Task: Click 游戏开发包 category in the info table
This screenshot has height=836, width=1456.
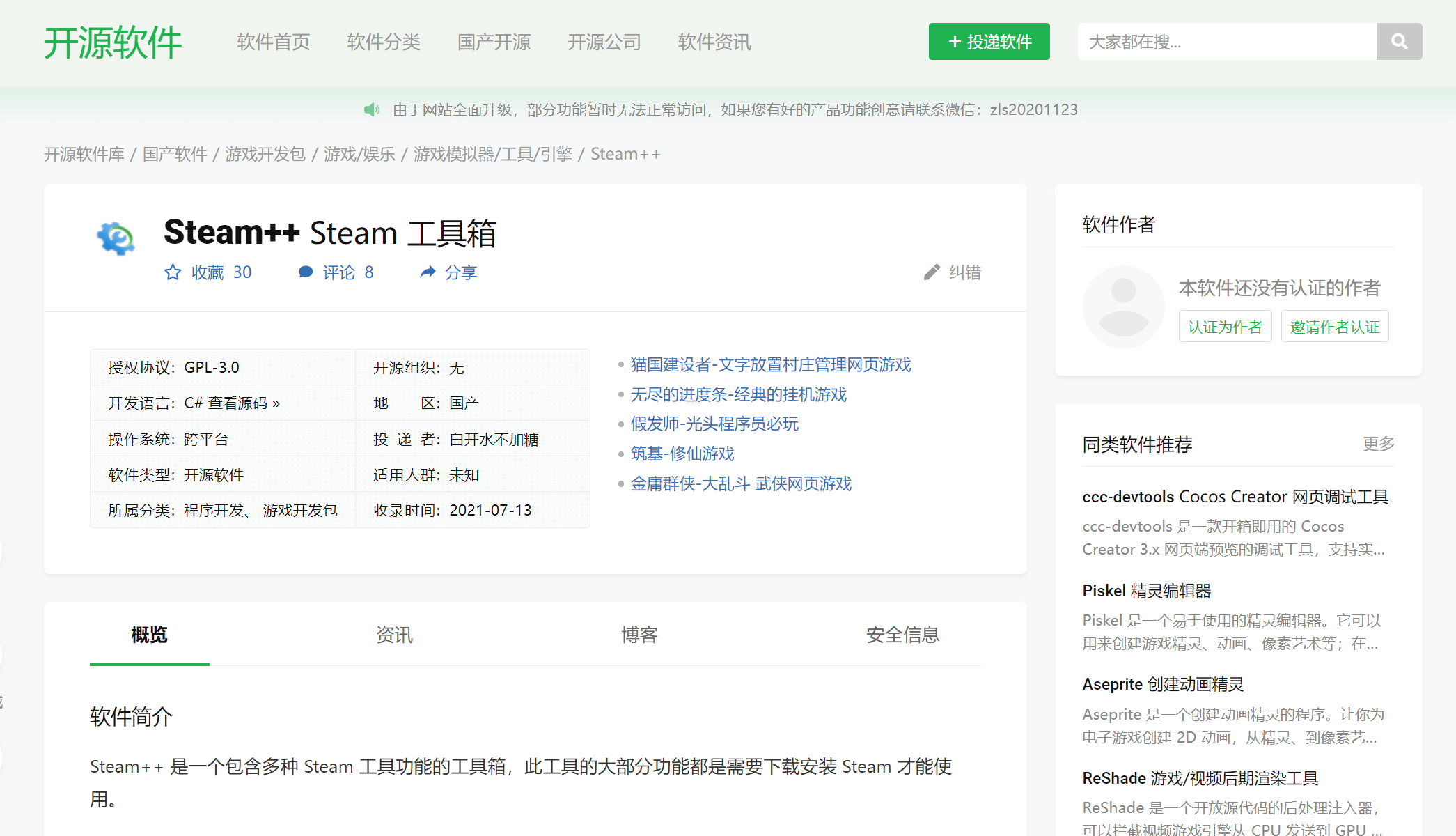Action: point(300,511)
